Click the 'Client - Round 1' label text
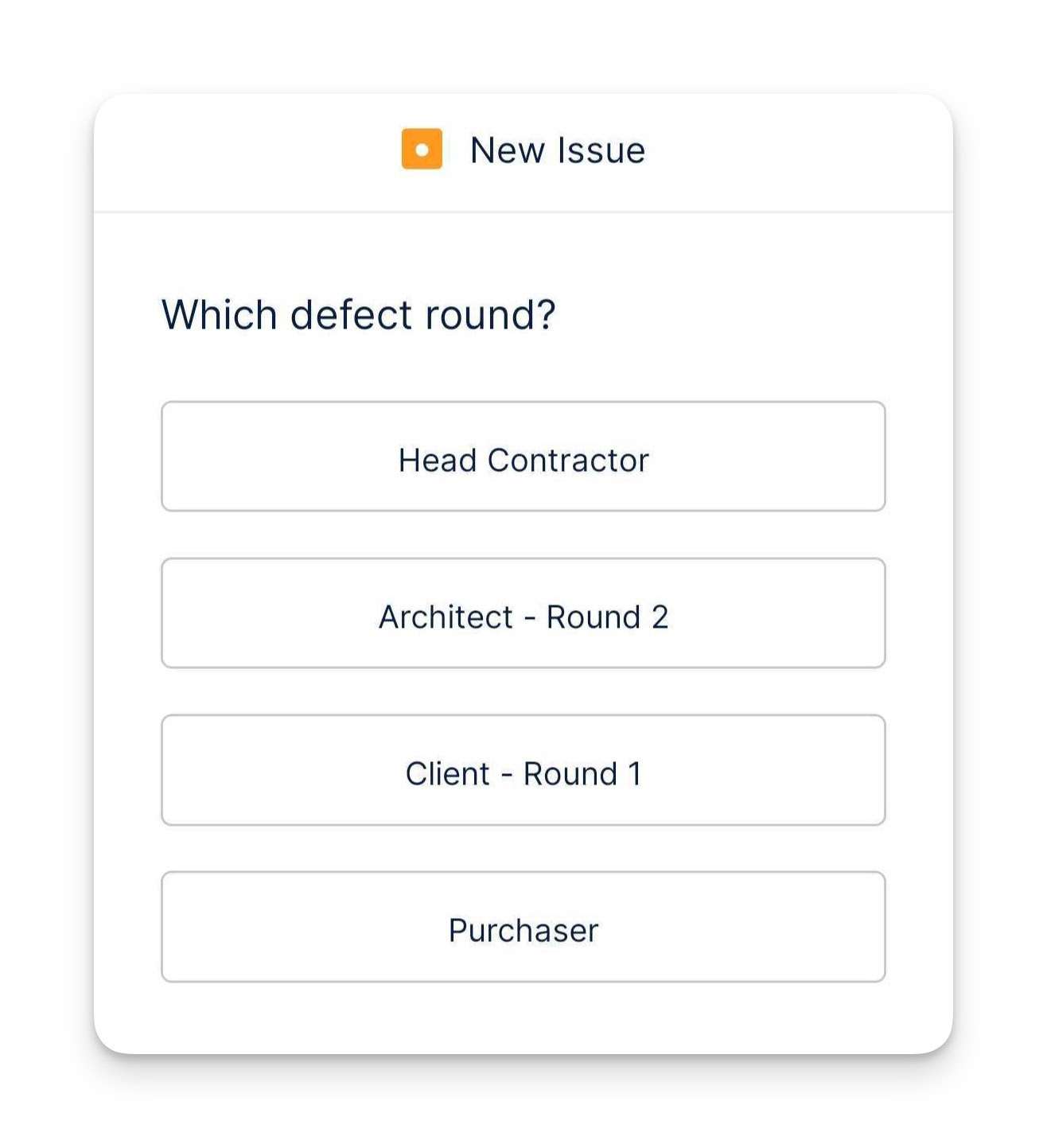The height and width of the screenshot is (1148, 1047). point(523,774)
